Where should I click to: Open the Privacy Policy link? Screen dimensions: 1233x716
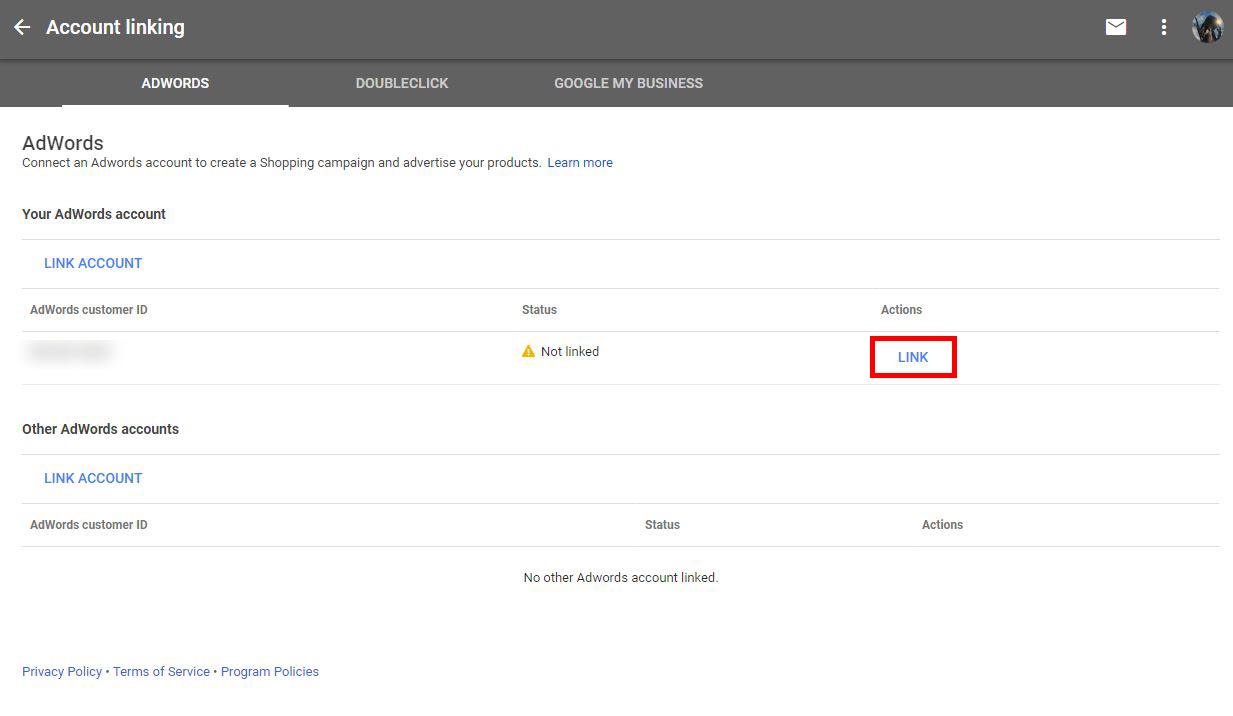point(62,672)
